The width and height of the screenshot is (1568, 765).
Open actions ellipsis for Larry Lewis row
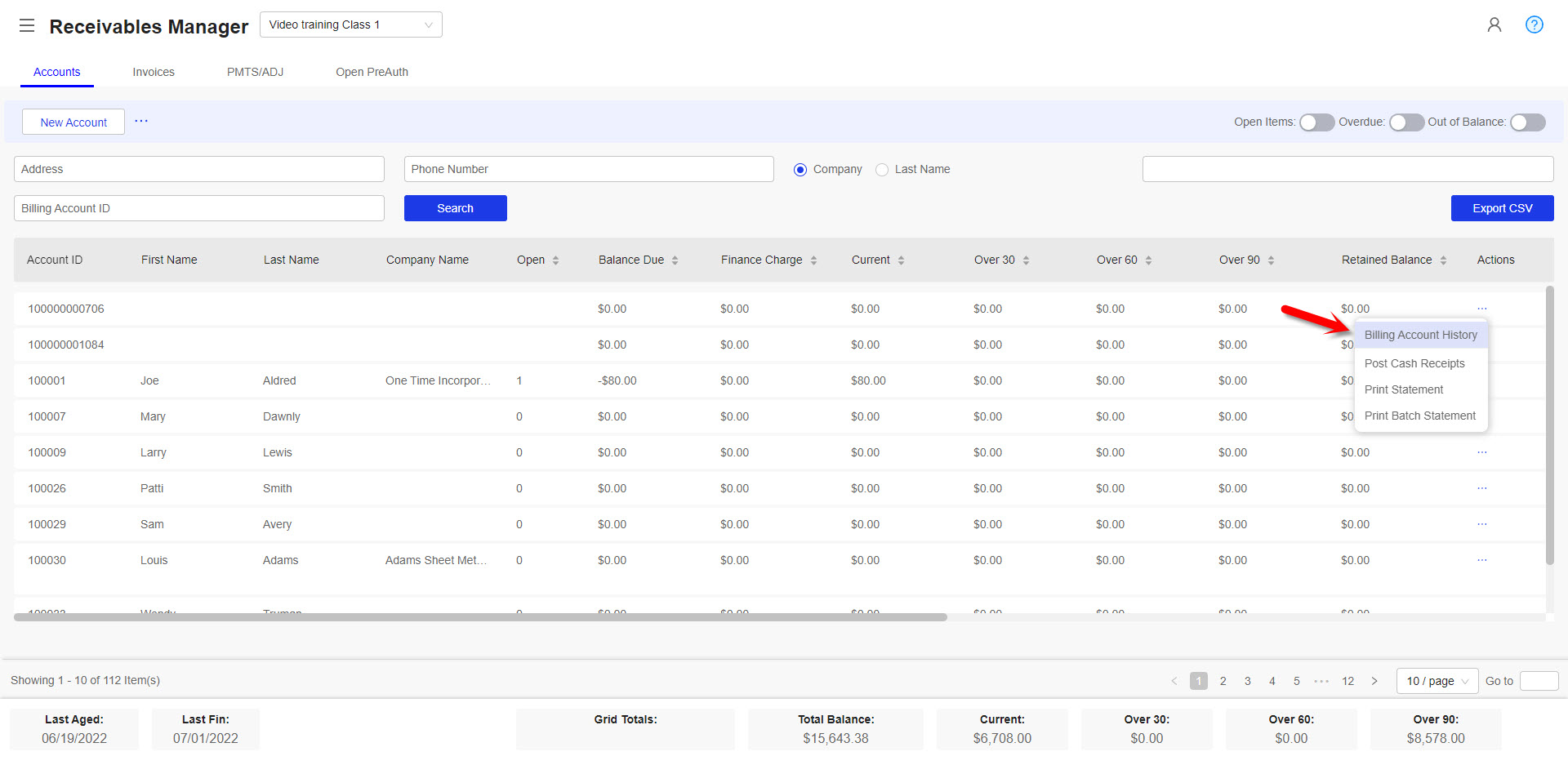[1481, 452]
